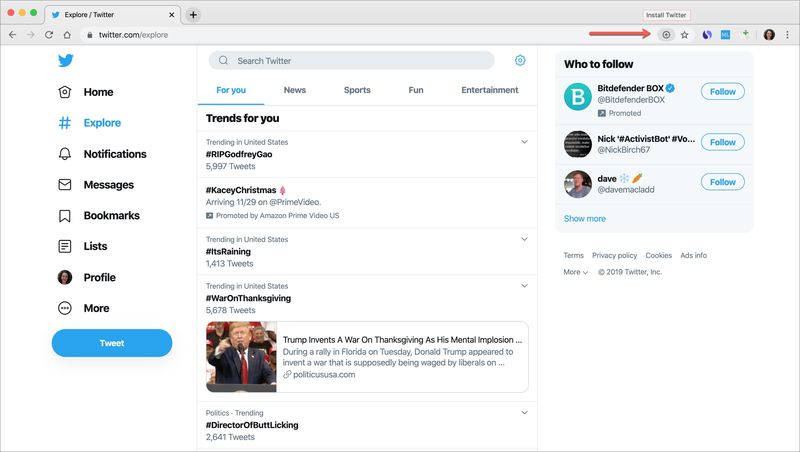The width and height of the screenshot is (800, 452).
Task: Bookmark this page with the star icon
Action: point(685,35)
